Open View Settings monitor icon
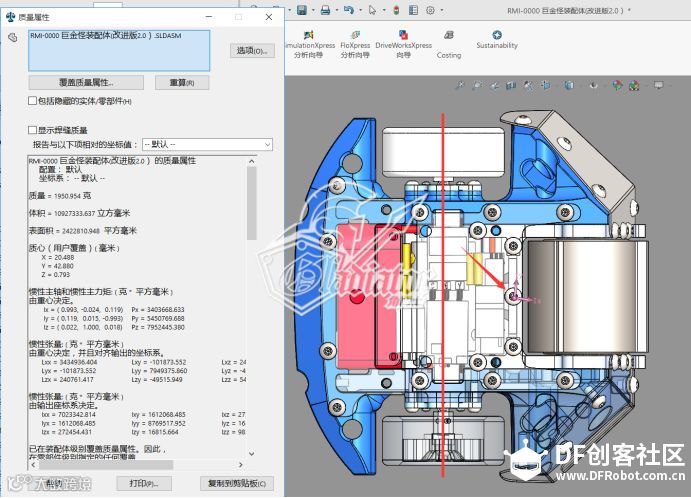This screenshot has height=498, width=691. (x=658, y=85)
